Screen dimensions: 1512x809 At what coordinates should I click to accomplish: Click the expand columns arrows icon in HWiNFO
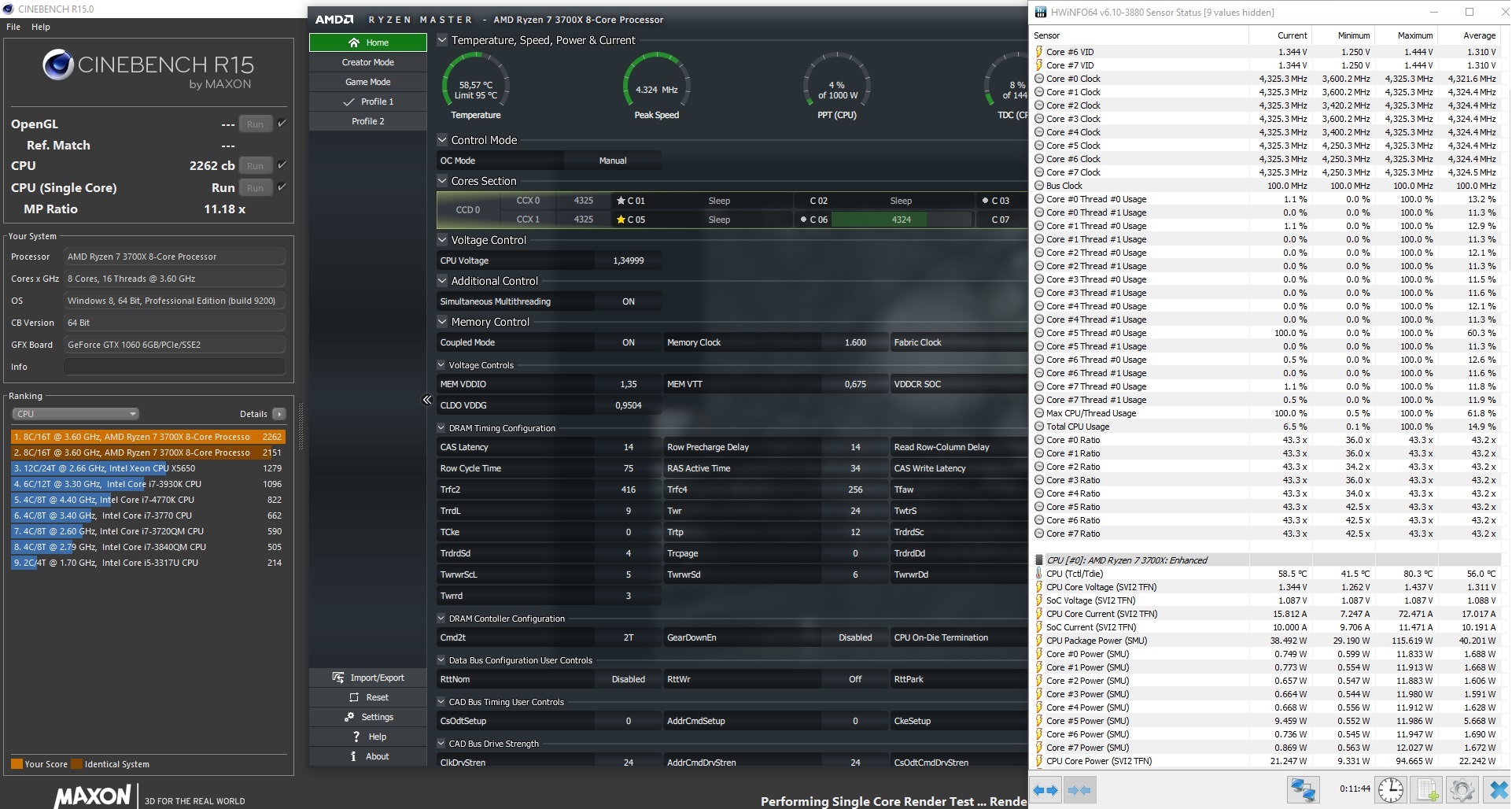(1045, 790)
